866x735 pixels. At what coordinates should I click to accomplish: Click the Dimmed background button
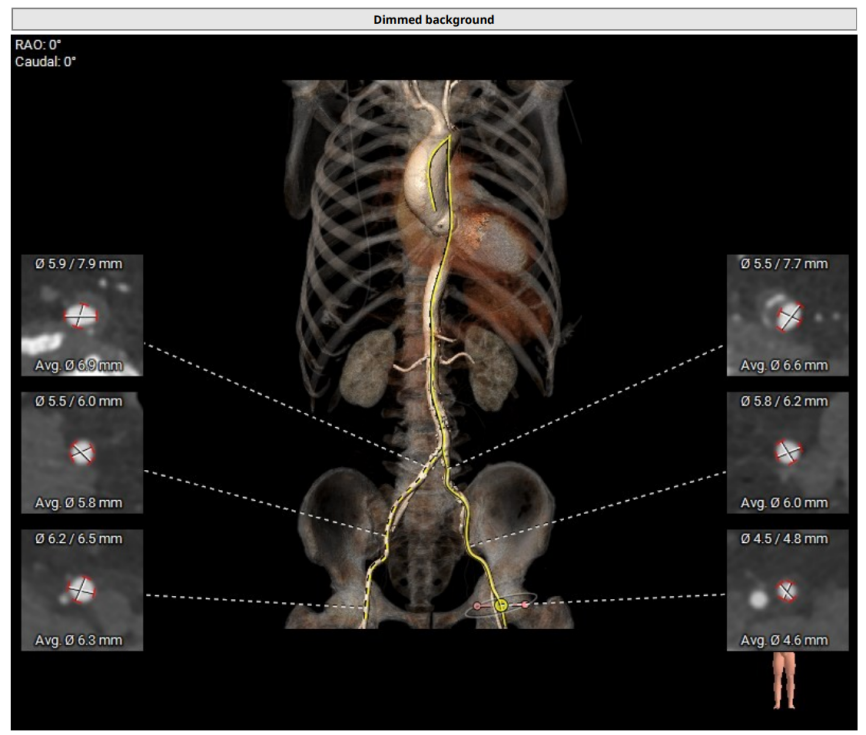coord(434,20)
